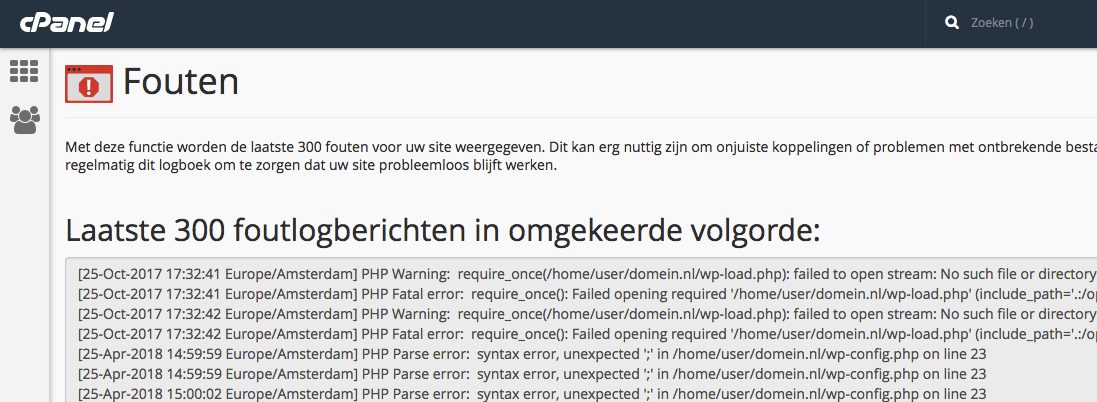The width and height of the screenshot is (1097, 402).
Task: Click the red Fouten error window icon
Action: [x=89, y=84]
